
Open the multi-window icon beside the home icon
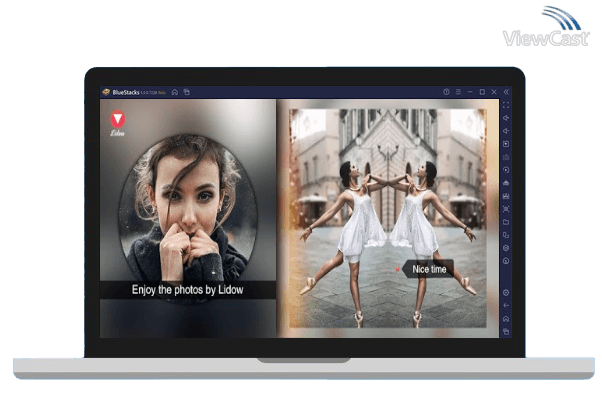(187, 92)
